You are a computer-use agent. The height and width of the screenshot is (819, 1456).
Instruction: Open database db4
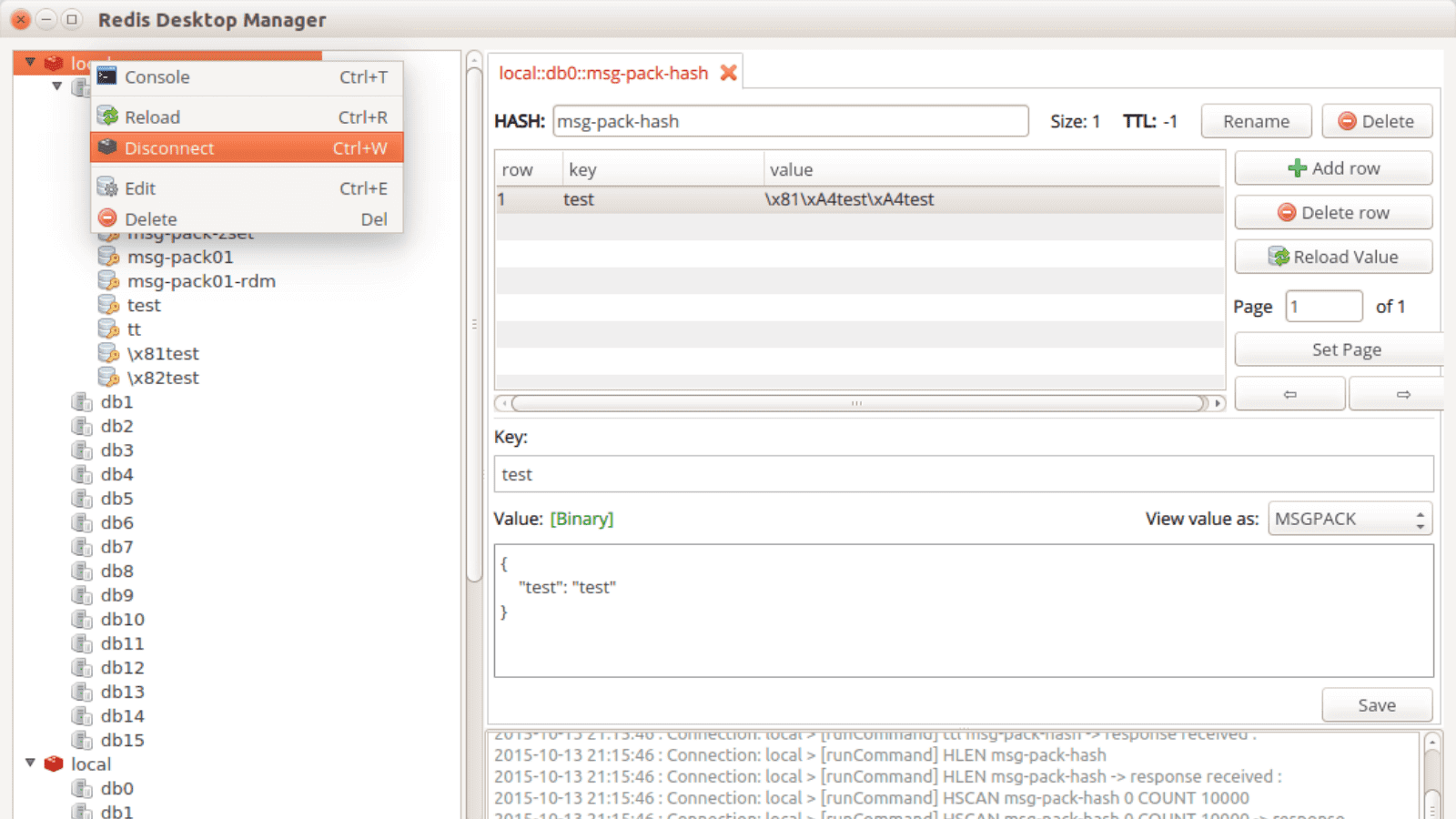coord(116,474)
